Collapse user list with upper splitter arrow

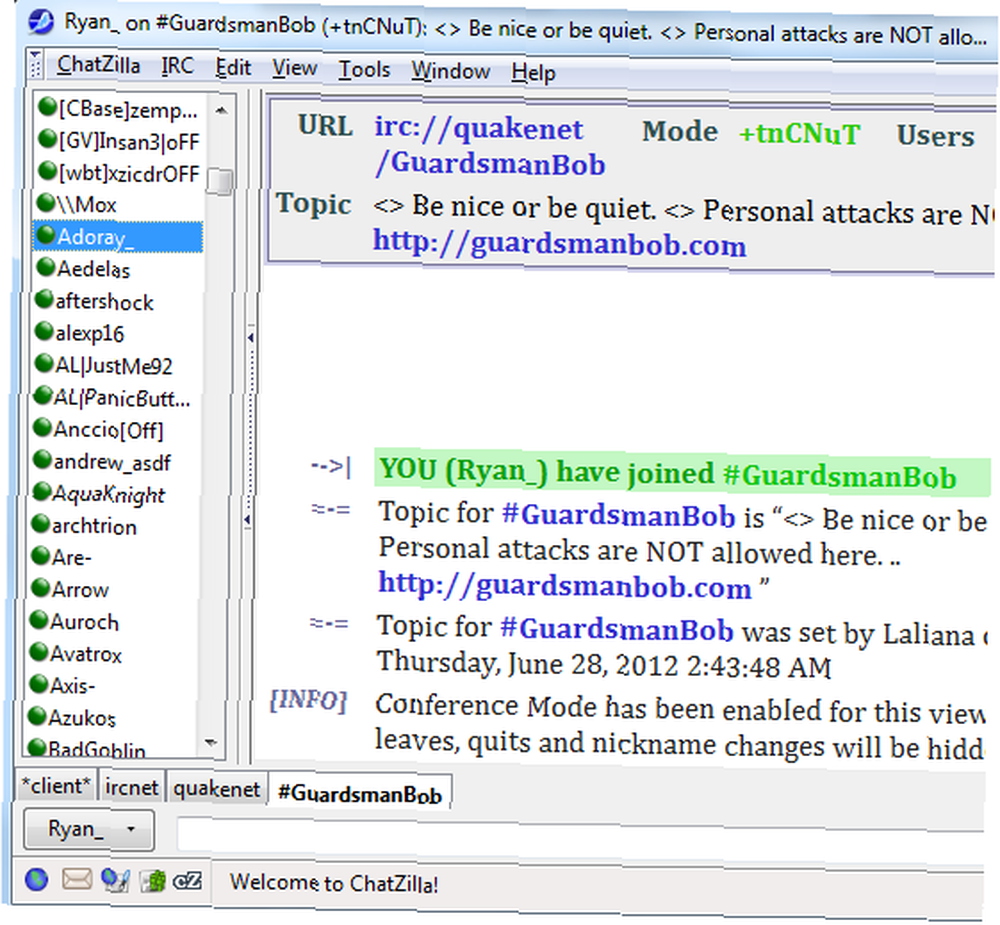pyautogui.click(x=250, y=337)
